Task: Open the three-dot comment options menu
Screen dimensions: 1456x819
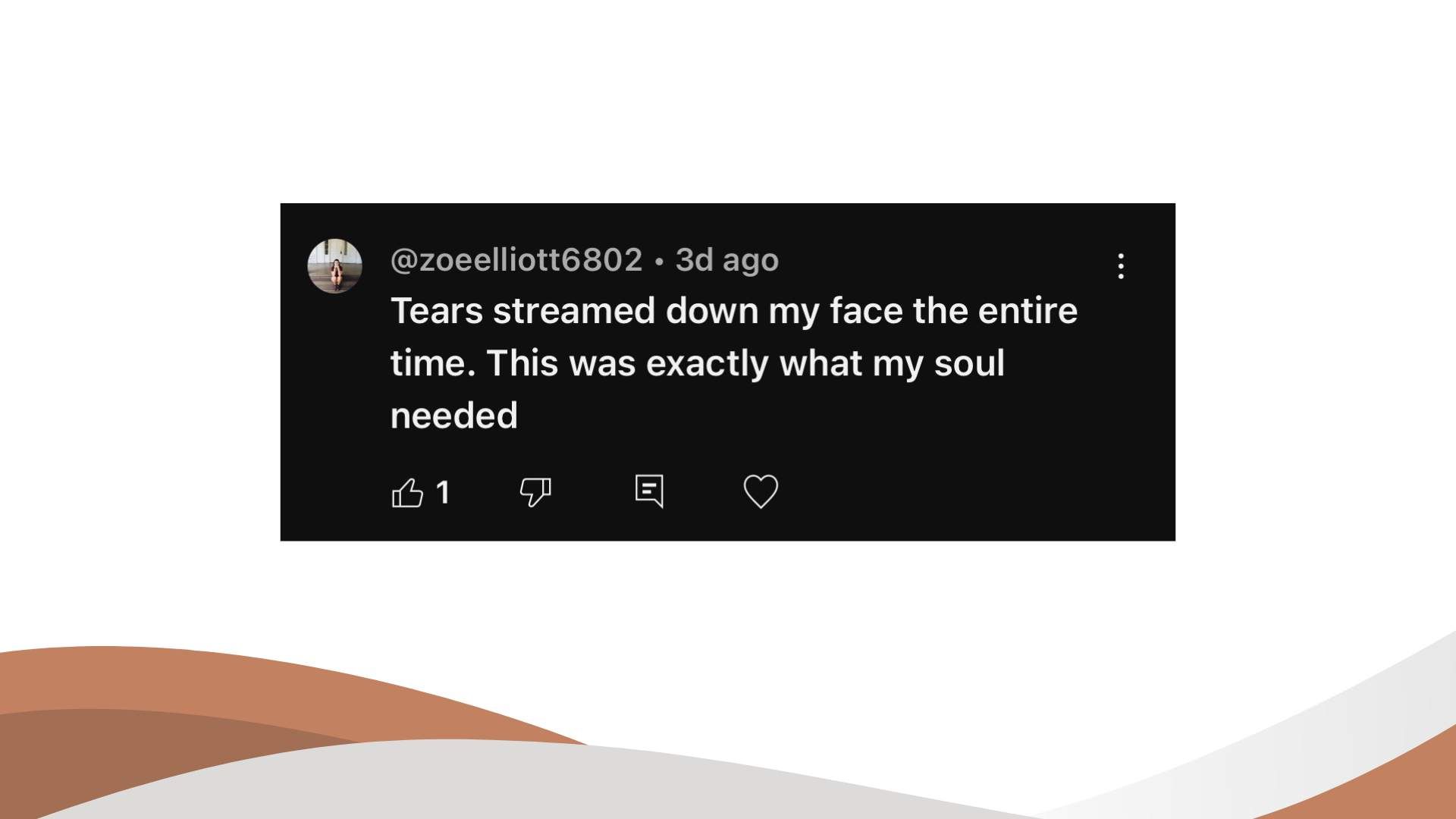Action: coord(1121,266)
